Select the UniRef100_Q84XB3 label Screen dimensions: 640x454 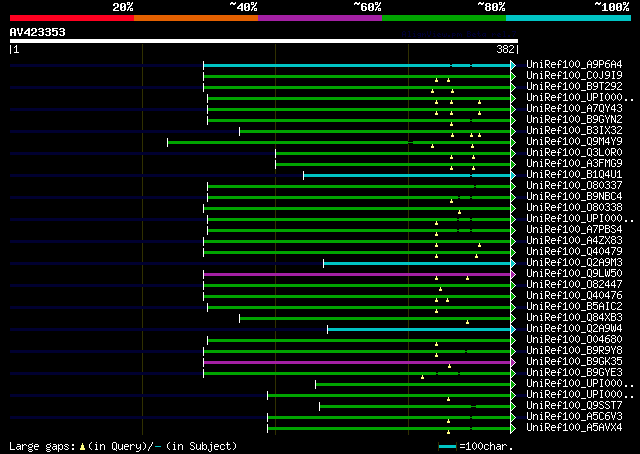pos(574,318)
